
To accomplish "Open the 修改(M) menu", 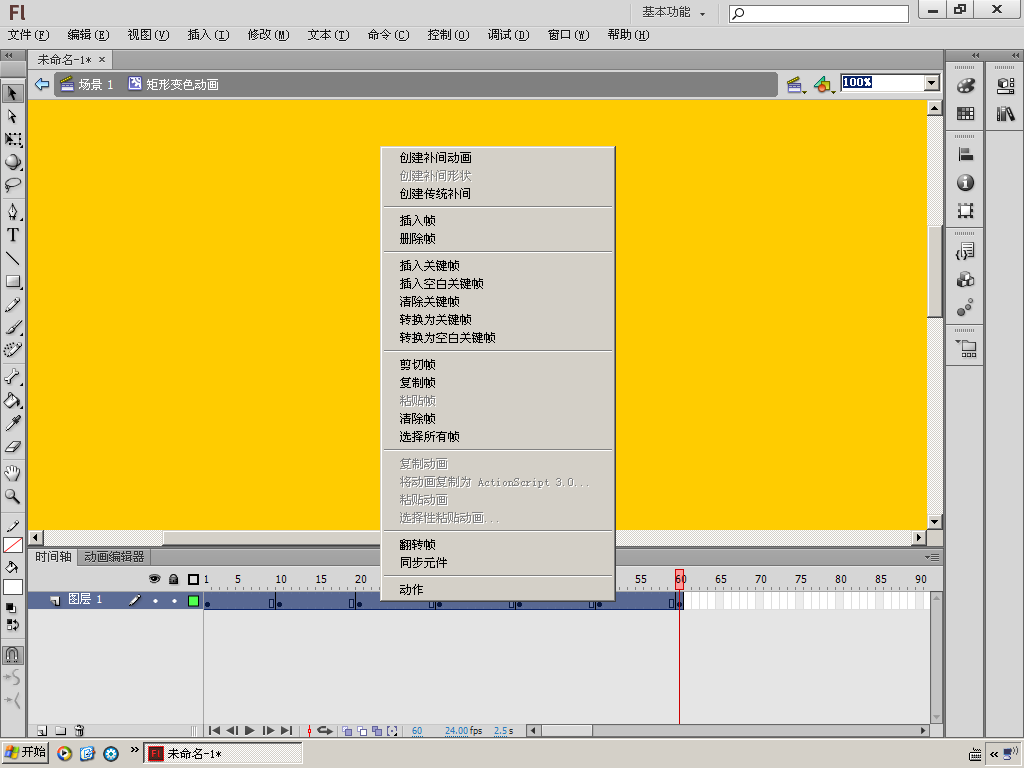I will click(x=268, y=35).
